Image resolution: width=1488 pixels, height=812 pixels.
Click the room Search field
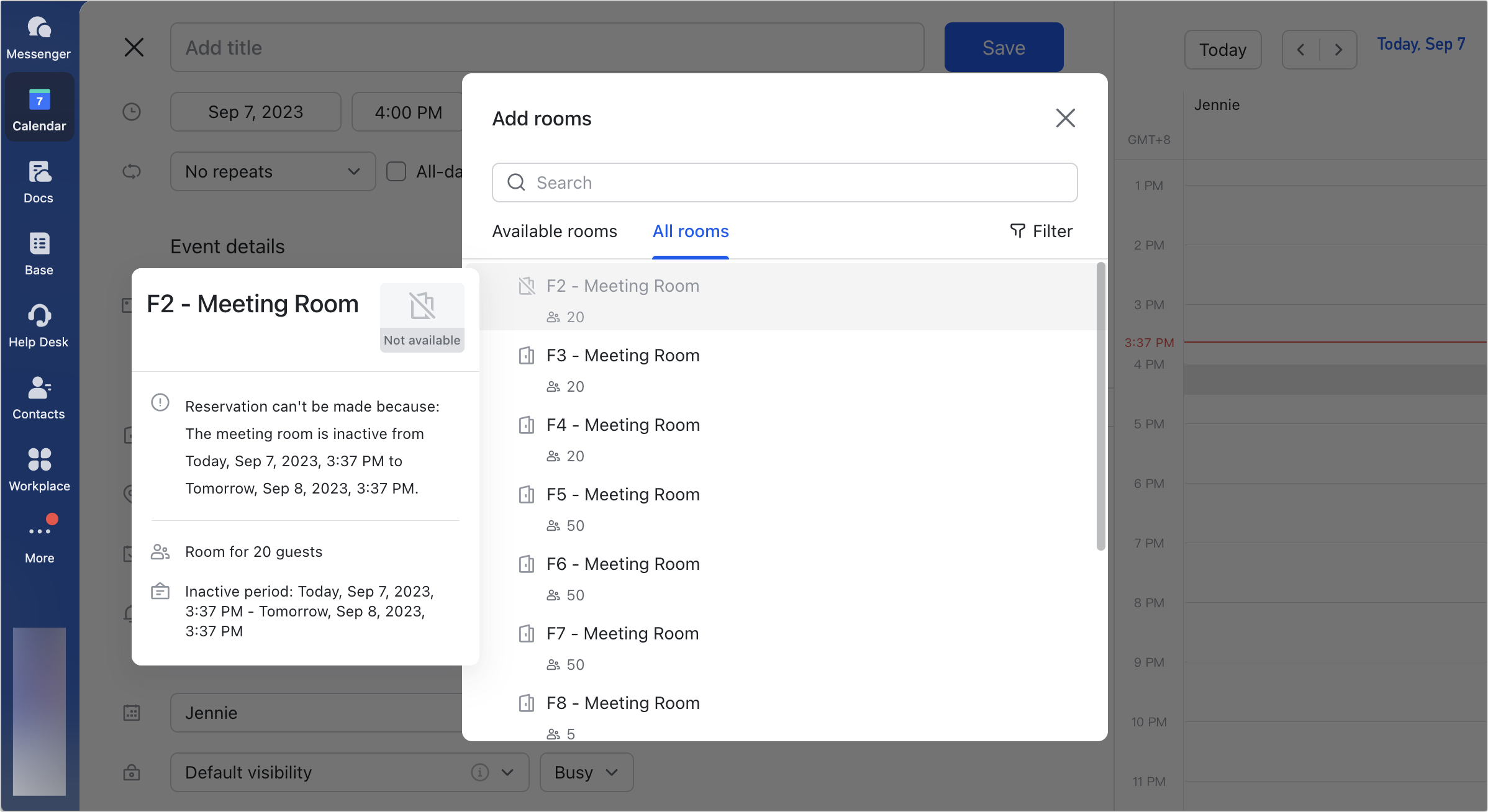point(784,183)
